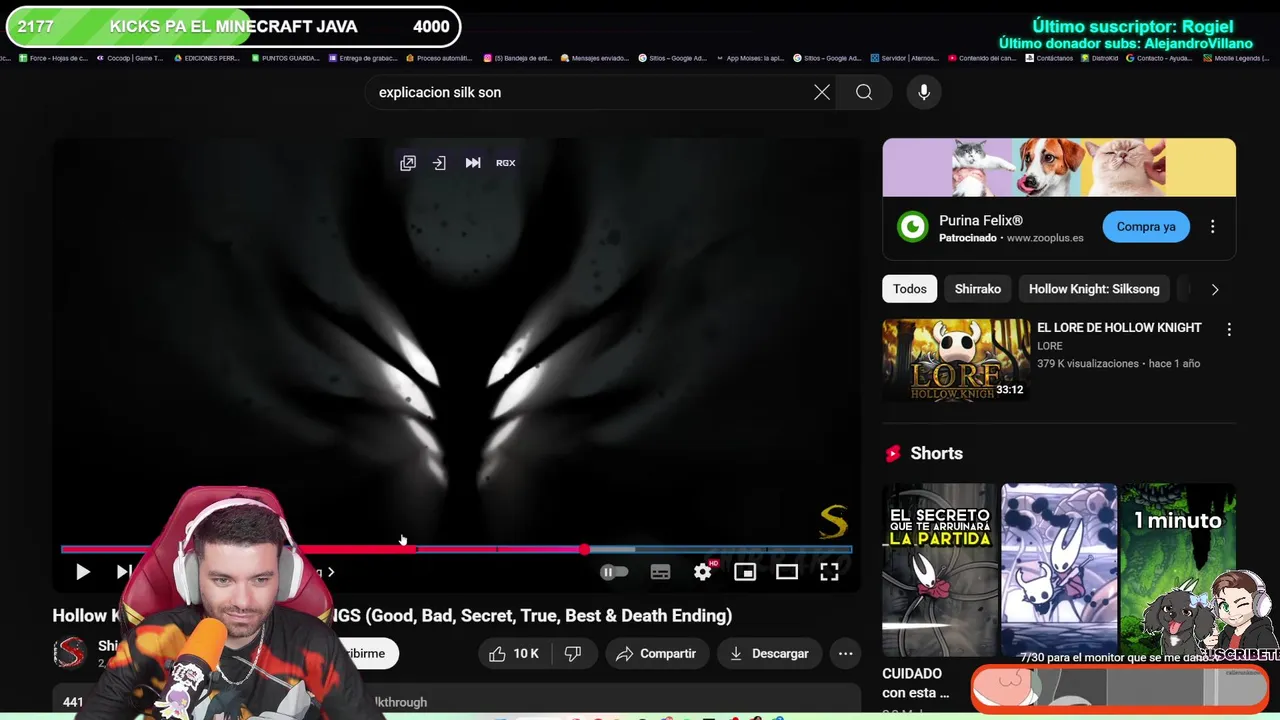Skip to the next video
Screen dimensions: 1280x720
pyautogui.click(x=123, y=572)
